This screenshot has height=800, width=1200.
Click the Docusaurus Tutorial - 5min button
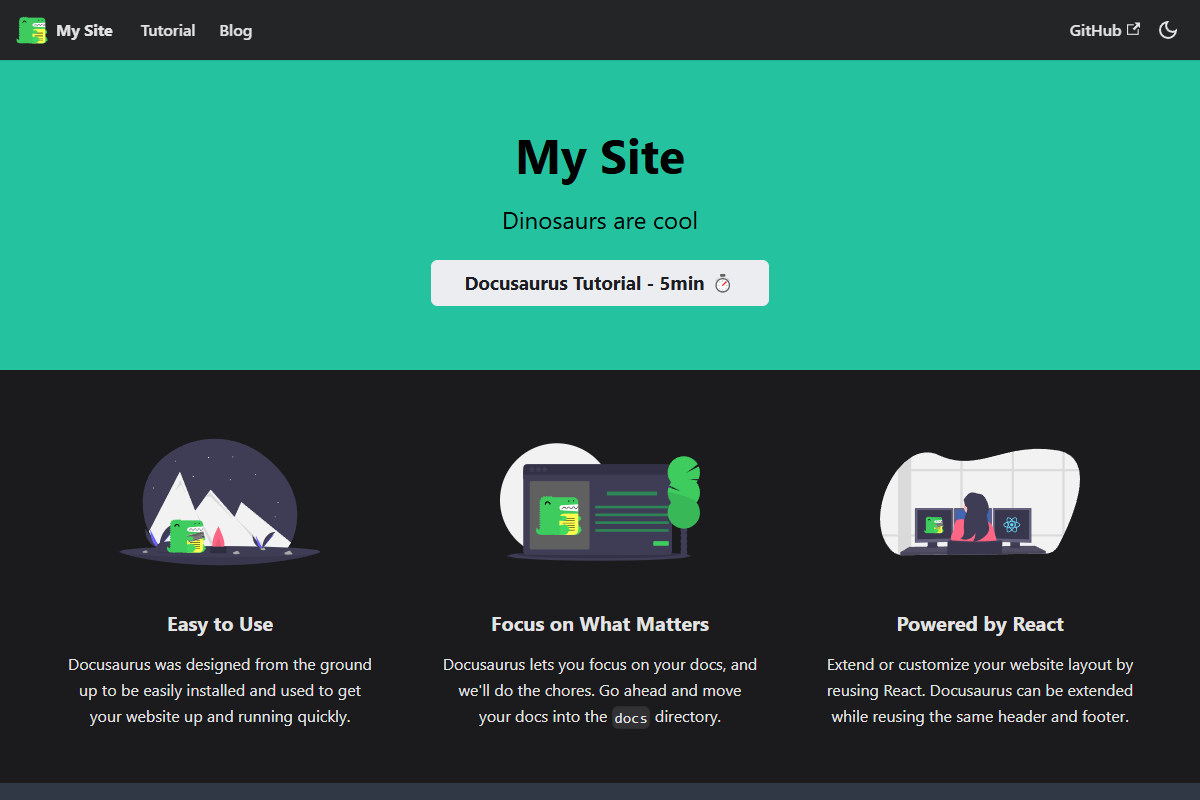600,283
